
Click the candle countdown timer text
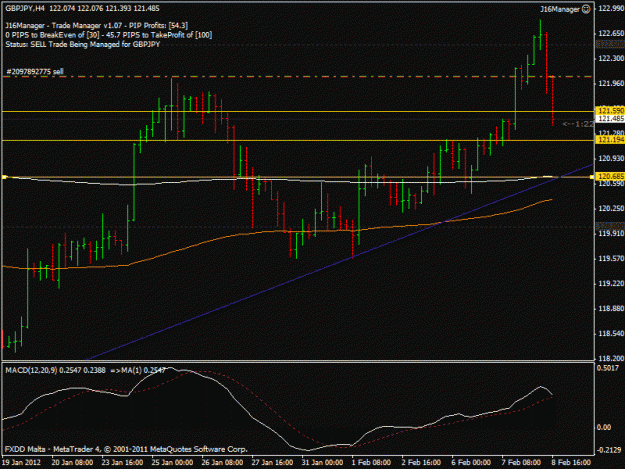578,124
